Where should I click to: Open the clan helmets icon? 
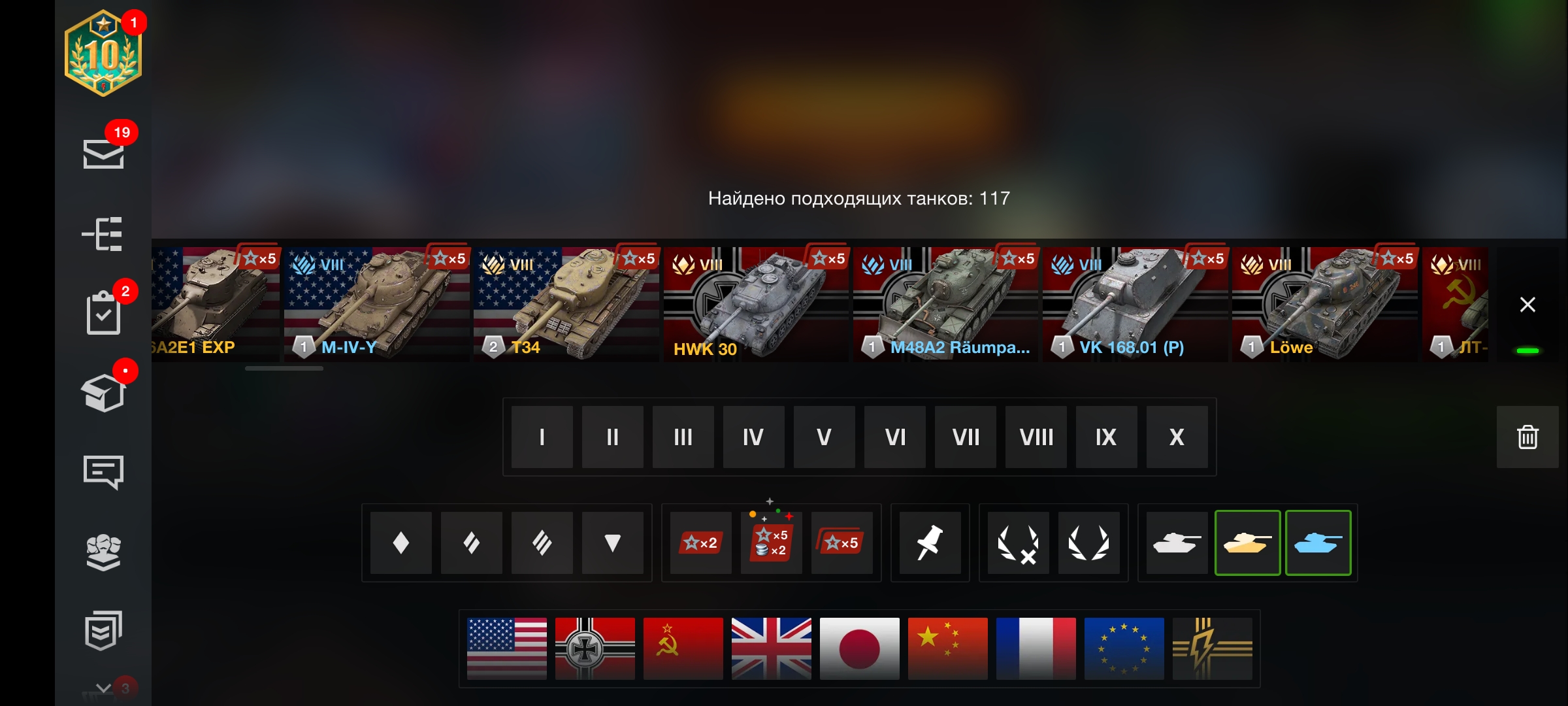(103, 552)
